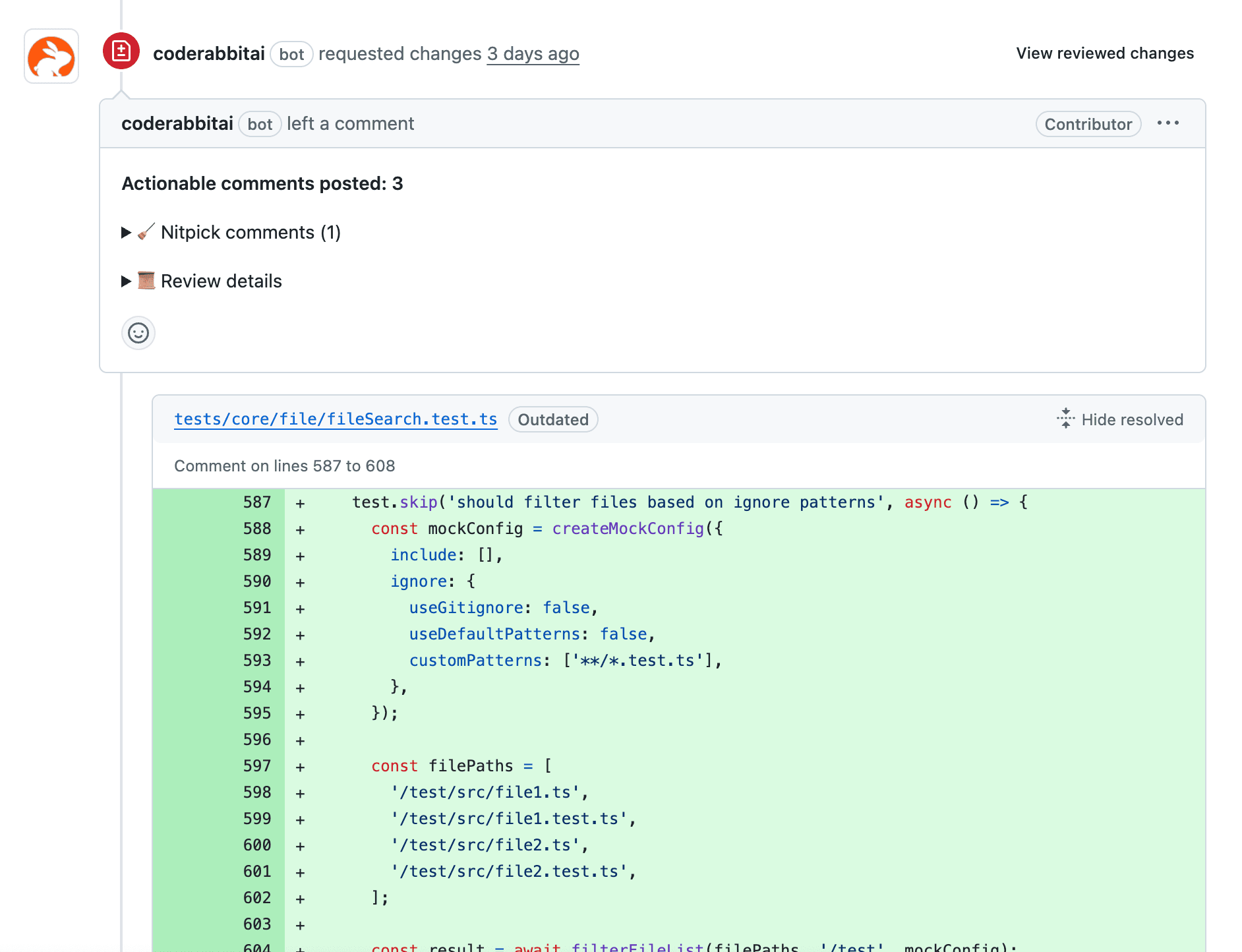This screenshot has height=952, width=1242.
Task: Click the bot badge in the comment card
Action: click(260, 124)
